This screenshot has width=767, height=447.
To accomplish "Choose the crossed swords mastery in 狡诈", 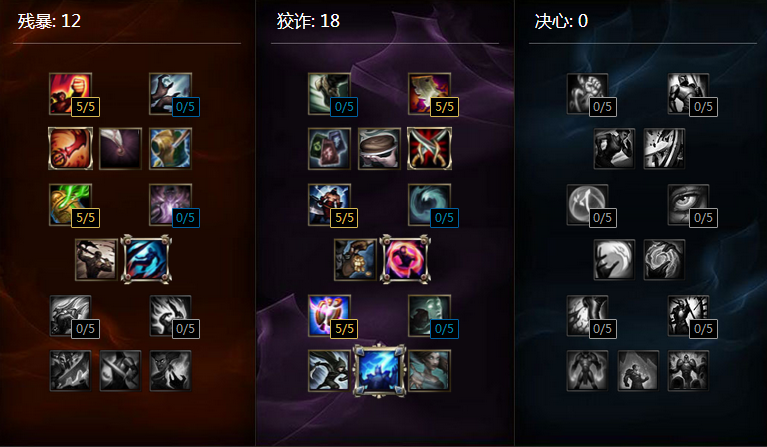I will [429, 149].
